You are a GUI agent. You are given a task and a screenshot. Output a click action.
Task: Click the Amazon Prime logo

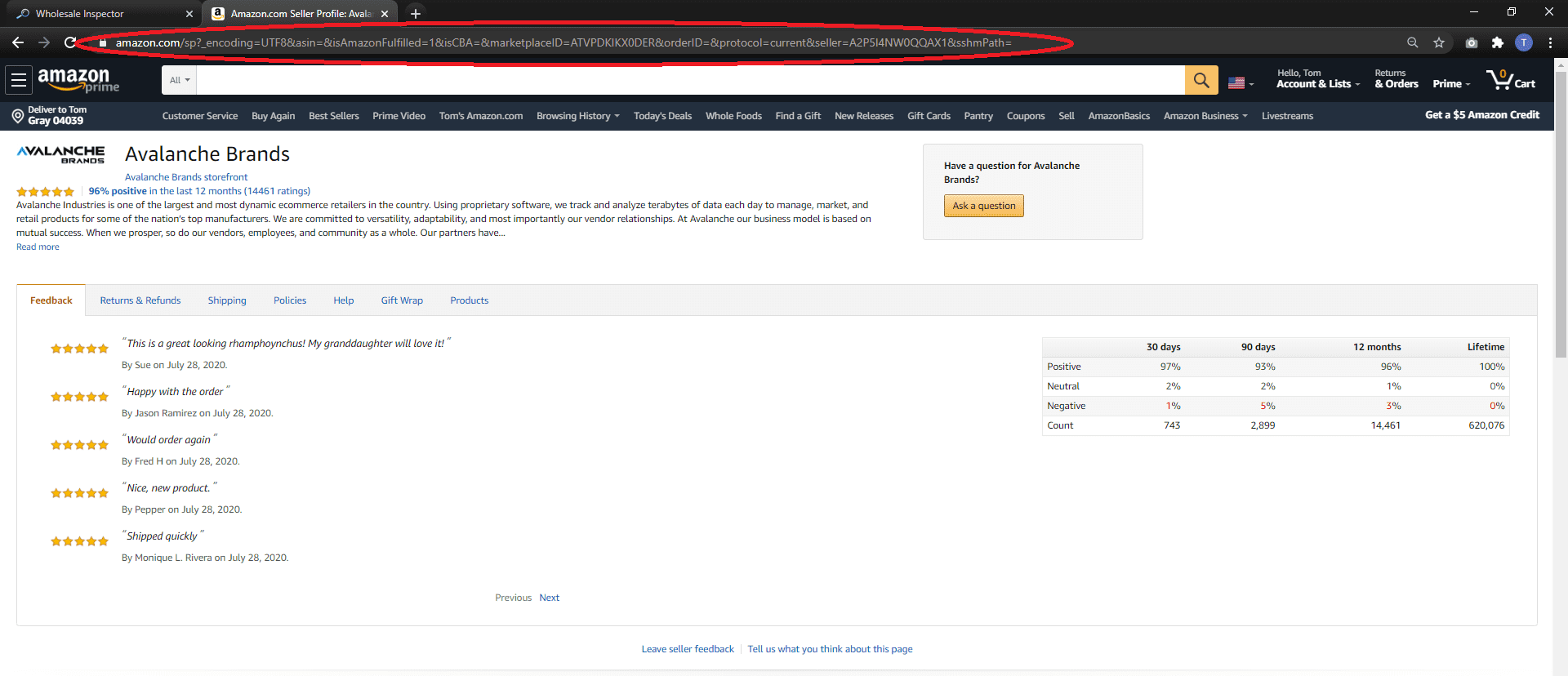(78, 80)
